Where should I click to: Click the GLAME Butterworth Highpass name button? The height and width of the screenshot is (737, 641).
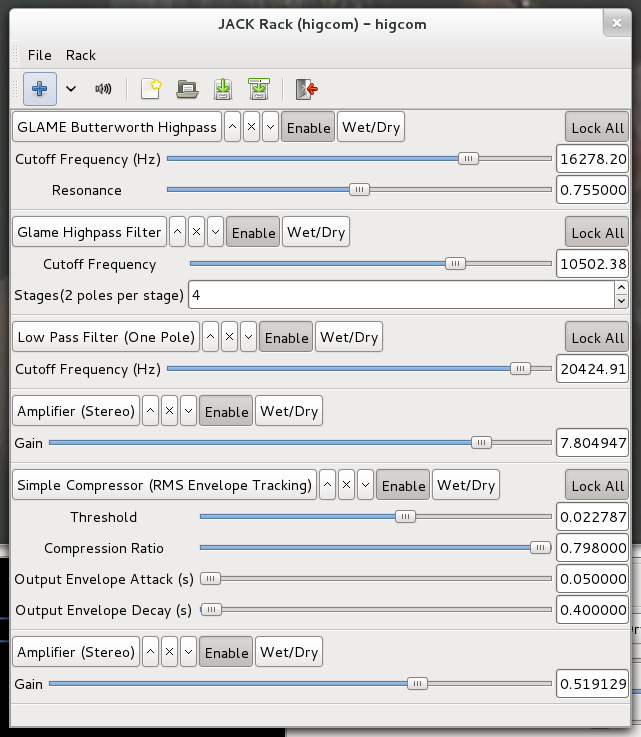117,127
